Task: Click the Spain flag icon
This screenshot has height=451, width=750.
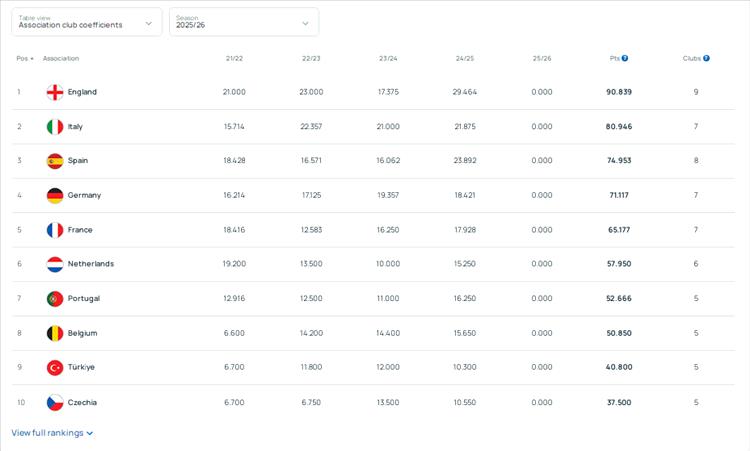Action: [55, 161]
